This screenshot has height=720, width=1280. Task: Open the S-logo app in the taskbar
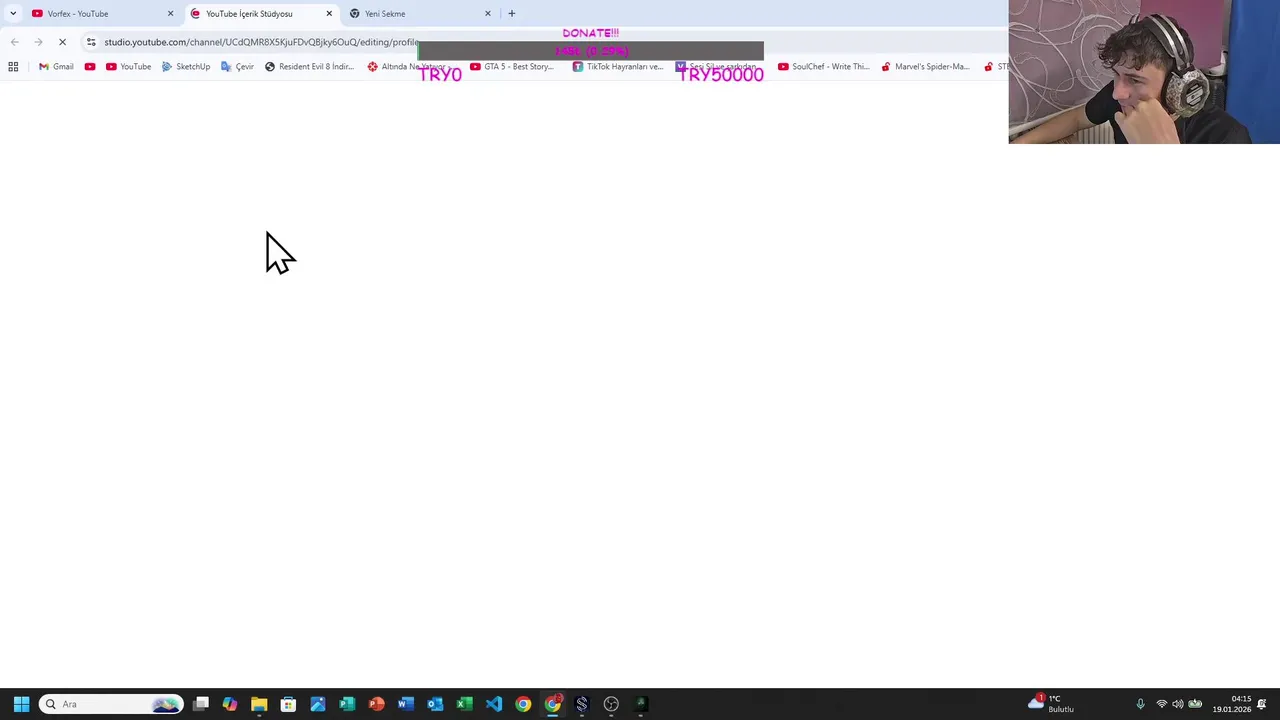point(582,704)
